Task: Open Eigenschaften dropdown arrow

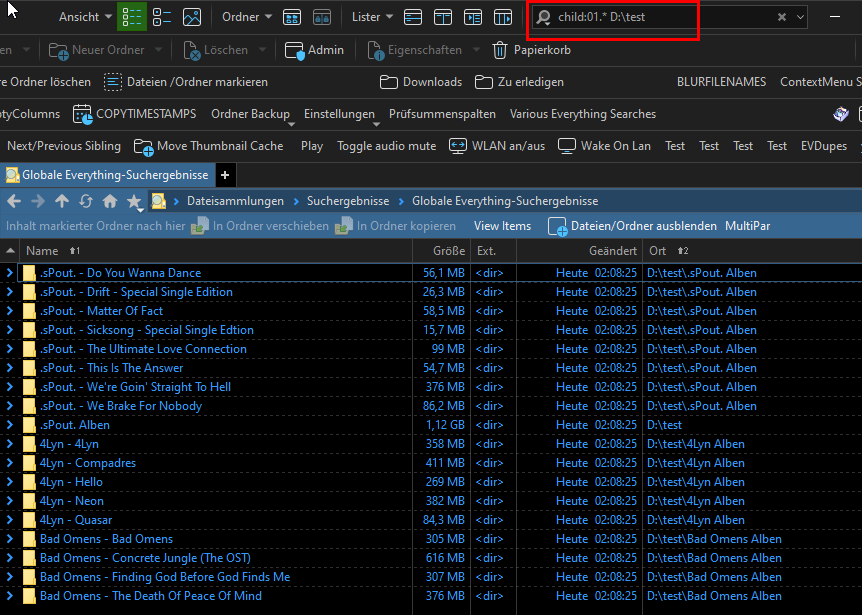Action: pos(476,50)
